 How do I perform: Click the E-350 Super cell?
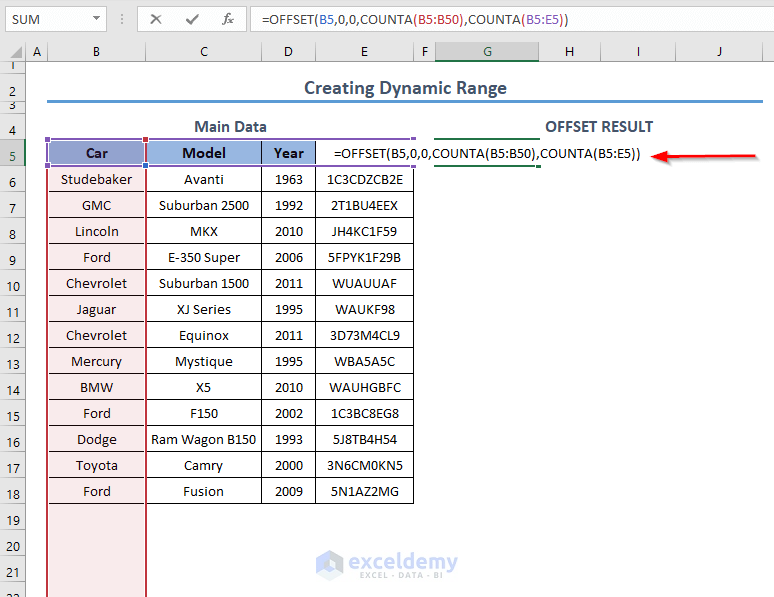click(204, 257)
